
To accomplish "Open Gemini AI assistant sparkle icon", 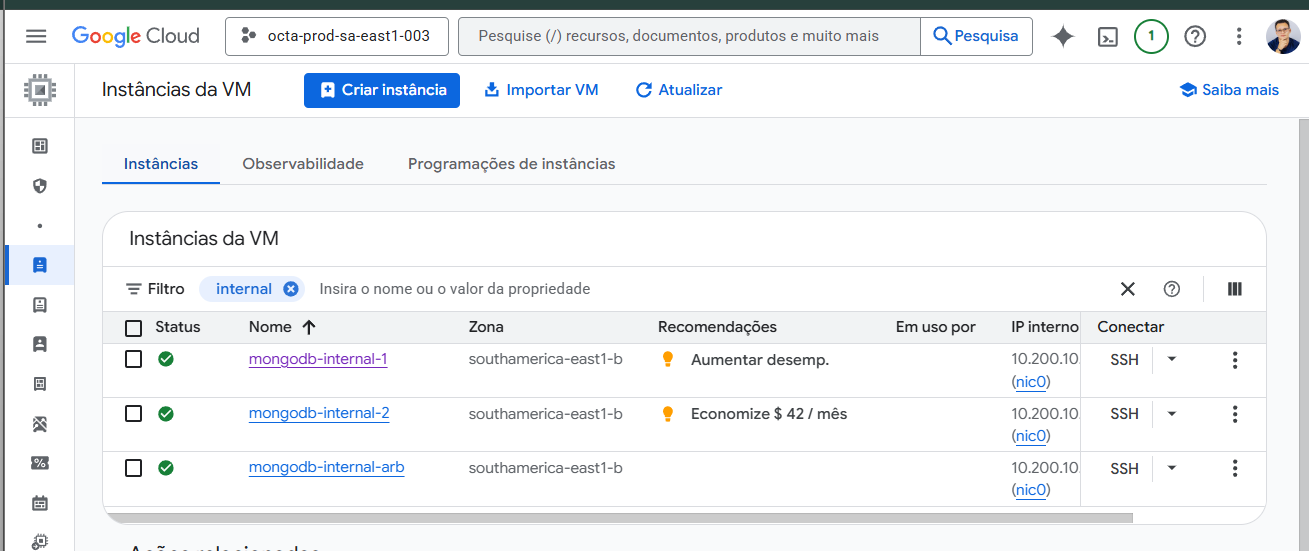I will pyautogui.click(x=1063, y=36).
